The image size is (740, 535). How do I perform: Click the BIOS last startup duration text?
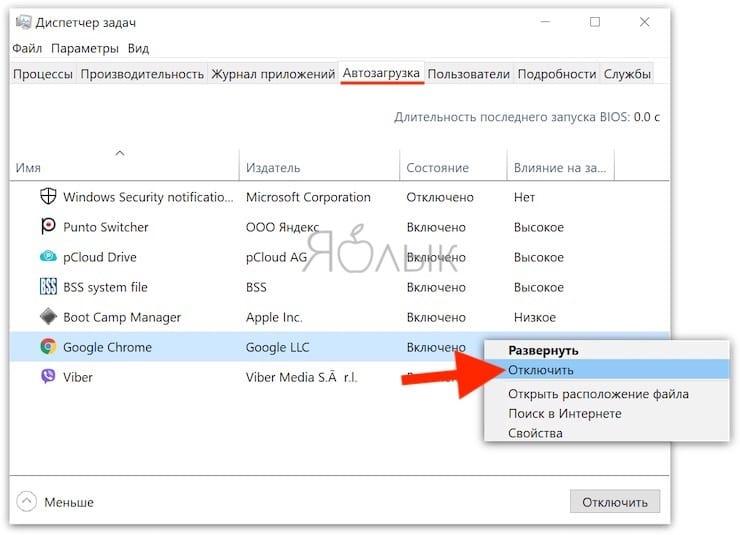[x=527, y=117]
